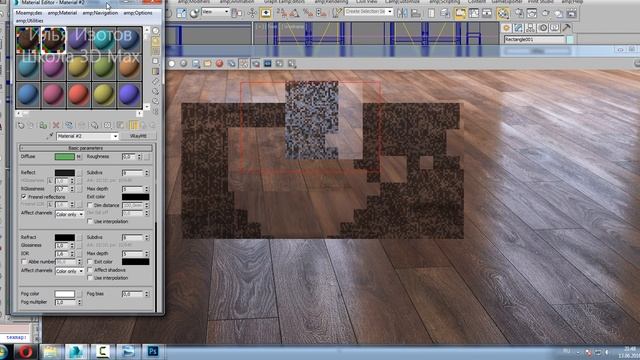Switch to Modify tab in command panel
Viewport: 640px width, 360px height.
point(518,28)
